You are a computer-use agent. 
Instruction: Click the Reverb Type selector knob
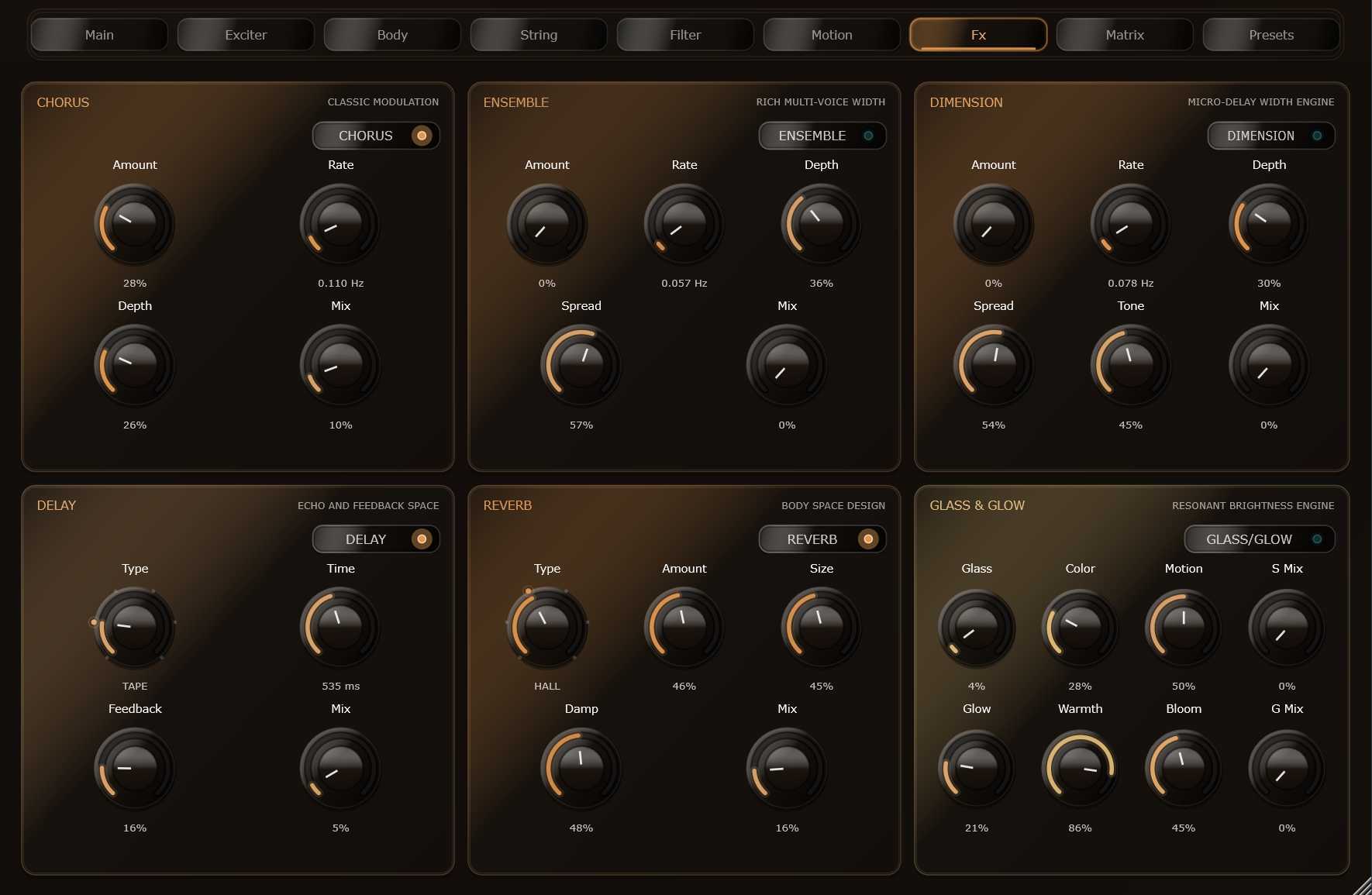click(x=547, y=628)
